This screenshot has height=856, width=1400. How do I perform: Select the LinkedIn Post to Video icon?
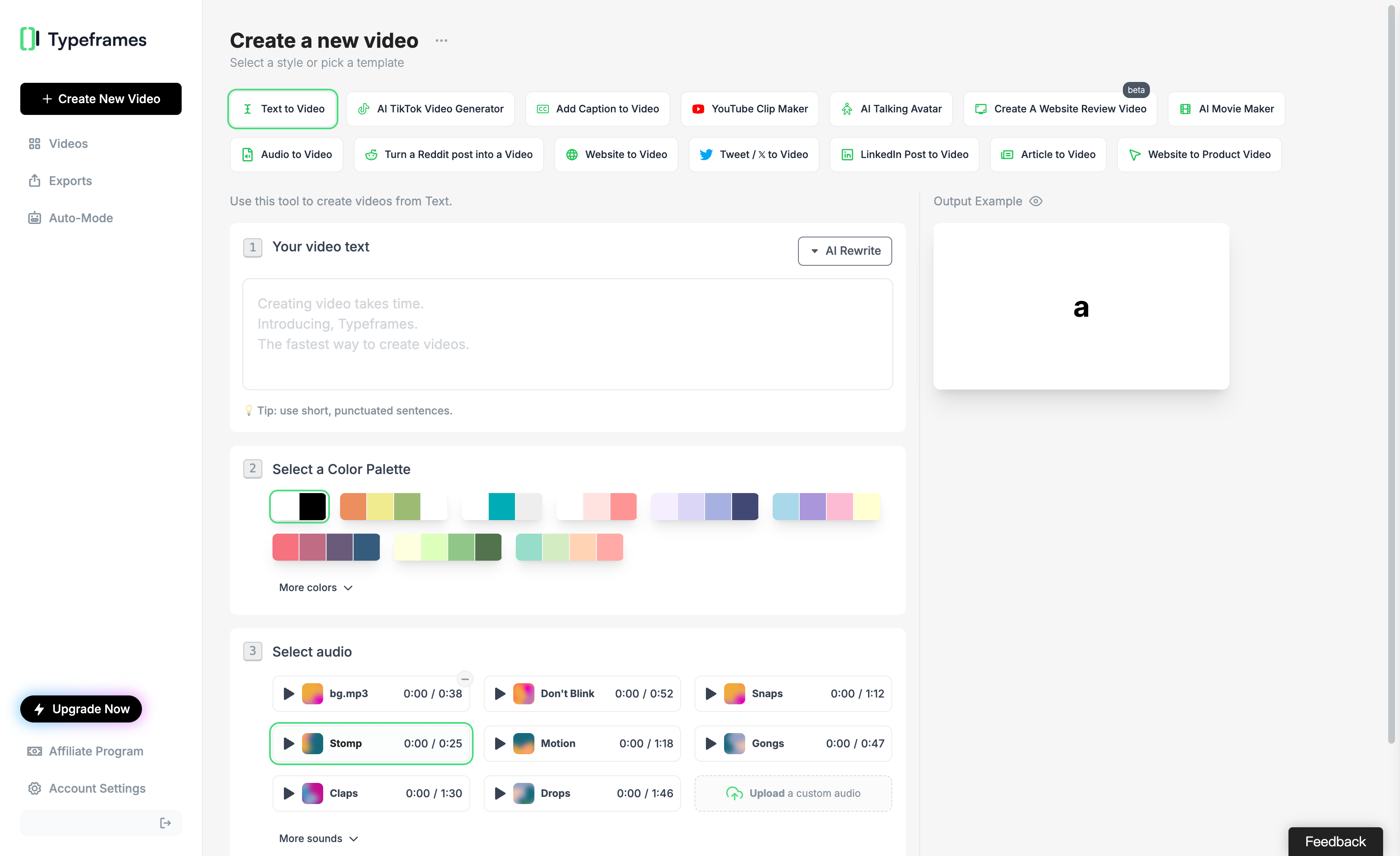(848, 154)
